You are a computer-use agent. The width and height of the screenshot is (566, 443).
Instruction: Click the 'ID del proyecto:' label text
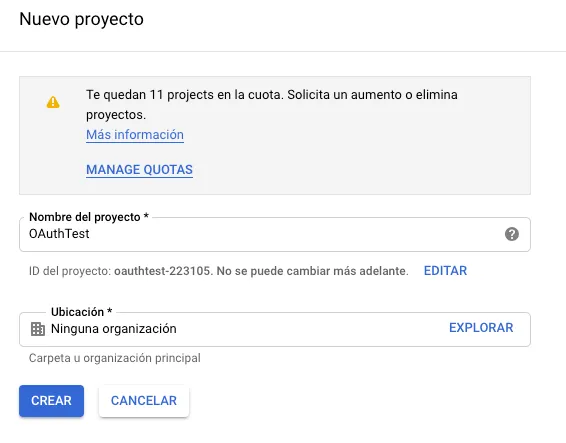[70, 271]
